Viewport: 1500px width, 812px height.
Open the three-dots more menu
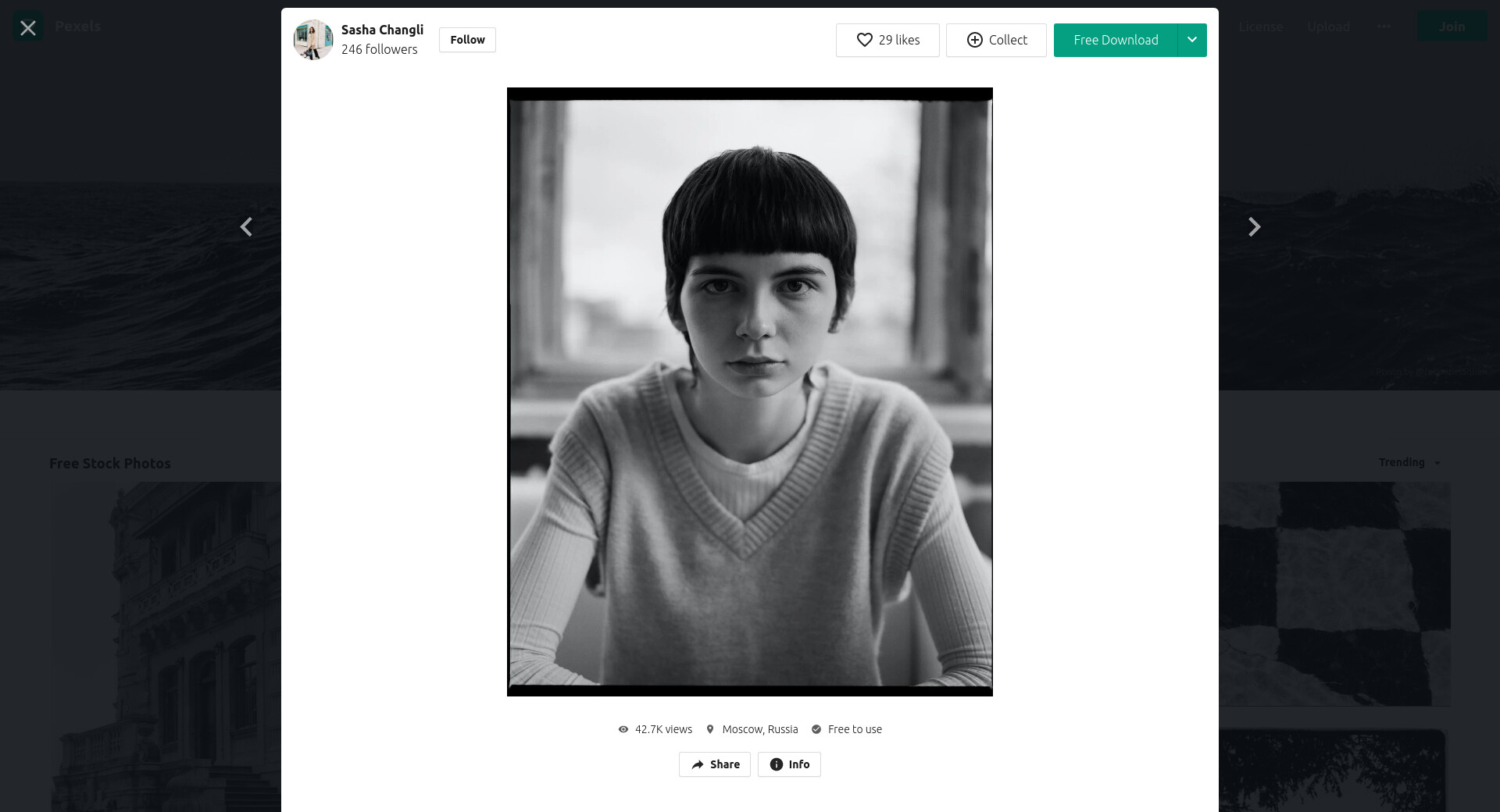coord(1384,27)
